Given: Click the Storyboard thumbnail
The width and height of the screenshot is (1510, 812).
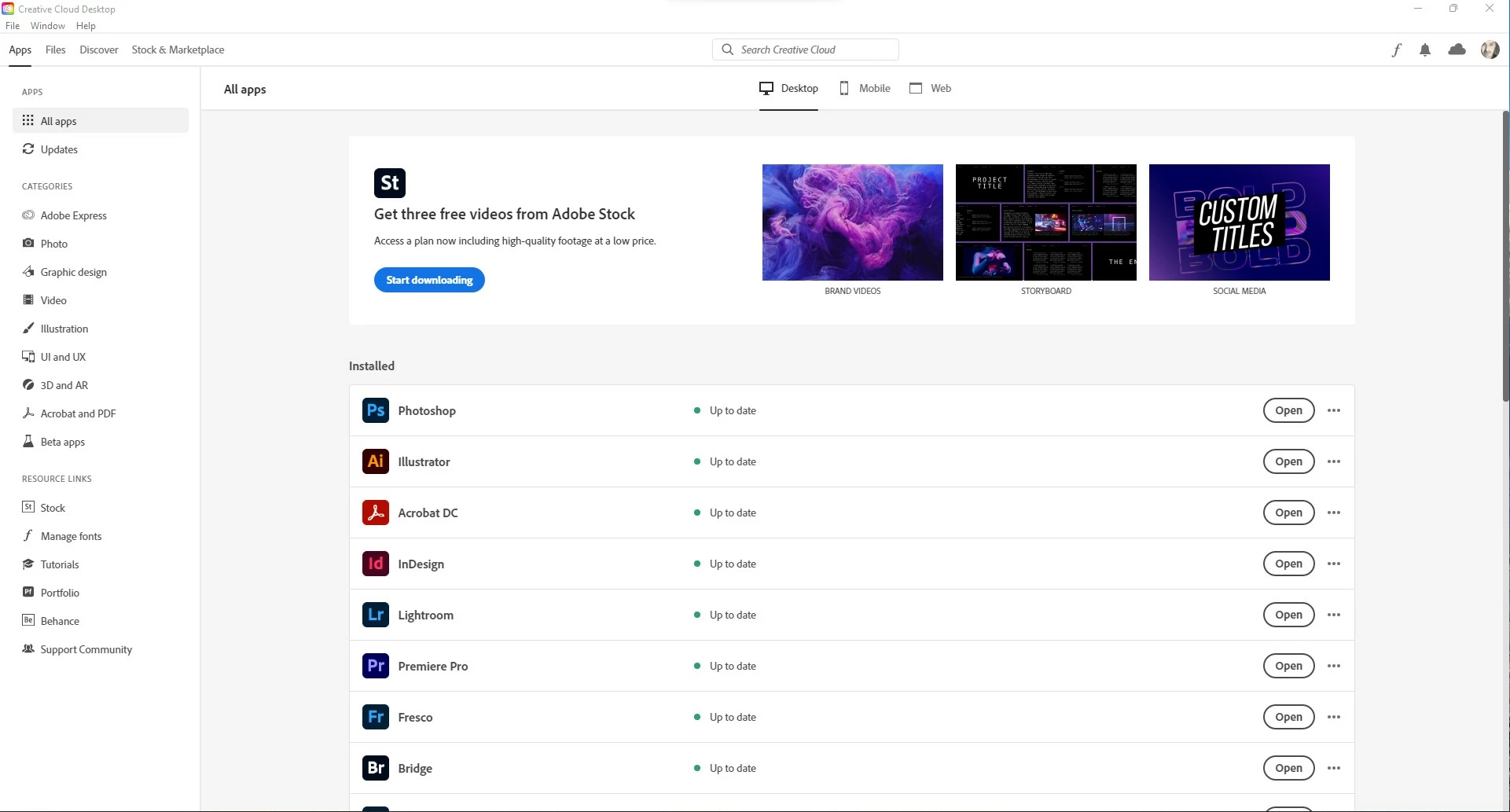Looking at the screenshot, I should tap(1045, 222).
